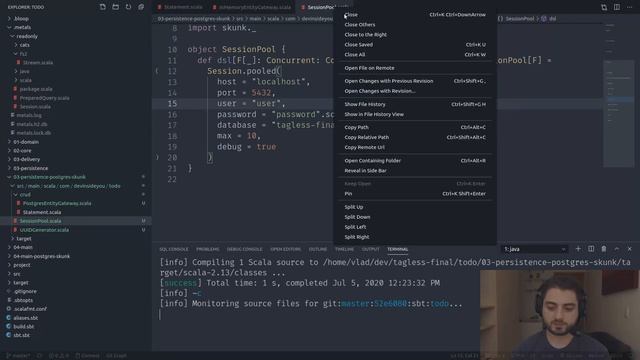Choose Show File History
Image resolution: width=640 pixels, height=360 pixels.
coord(415,104)
